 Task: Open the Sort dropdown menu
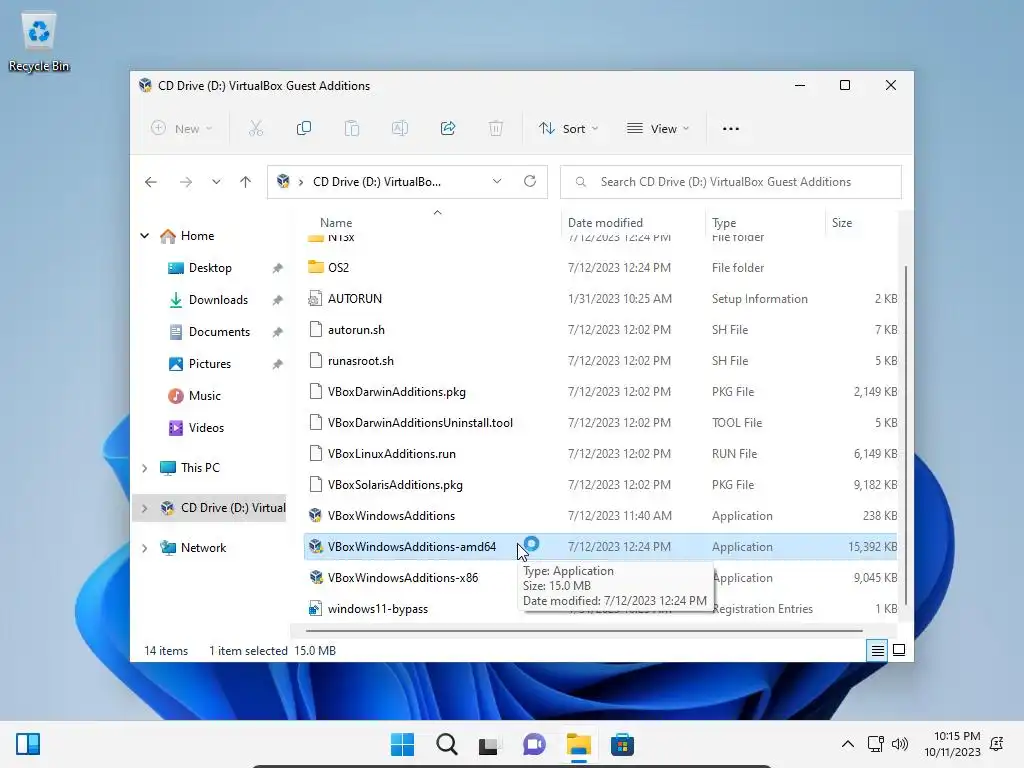[x=568, y=129]
